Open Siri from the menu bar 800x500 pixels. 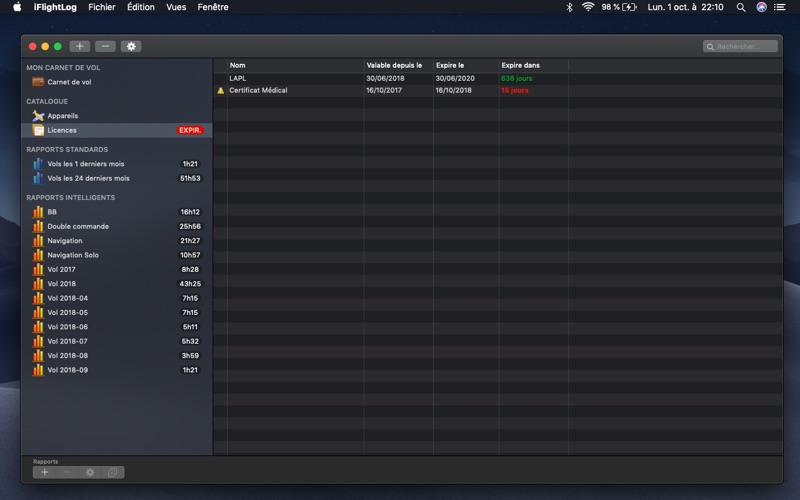point(761,7)
